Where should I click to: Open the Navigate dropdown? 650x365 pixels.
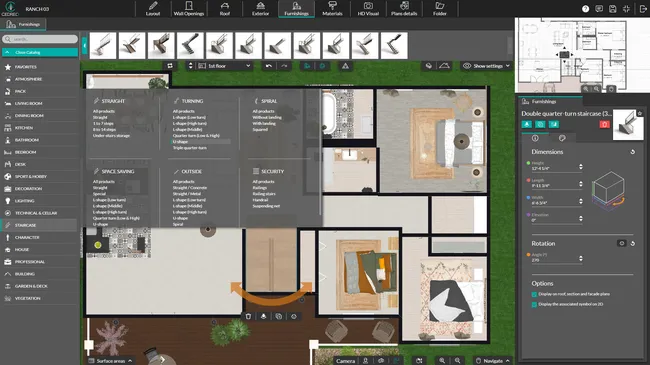492,361
